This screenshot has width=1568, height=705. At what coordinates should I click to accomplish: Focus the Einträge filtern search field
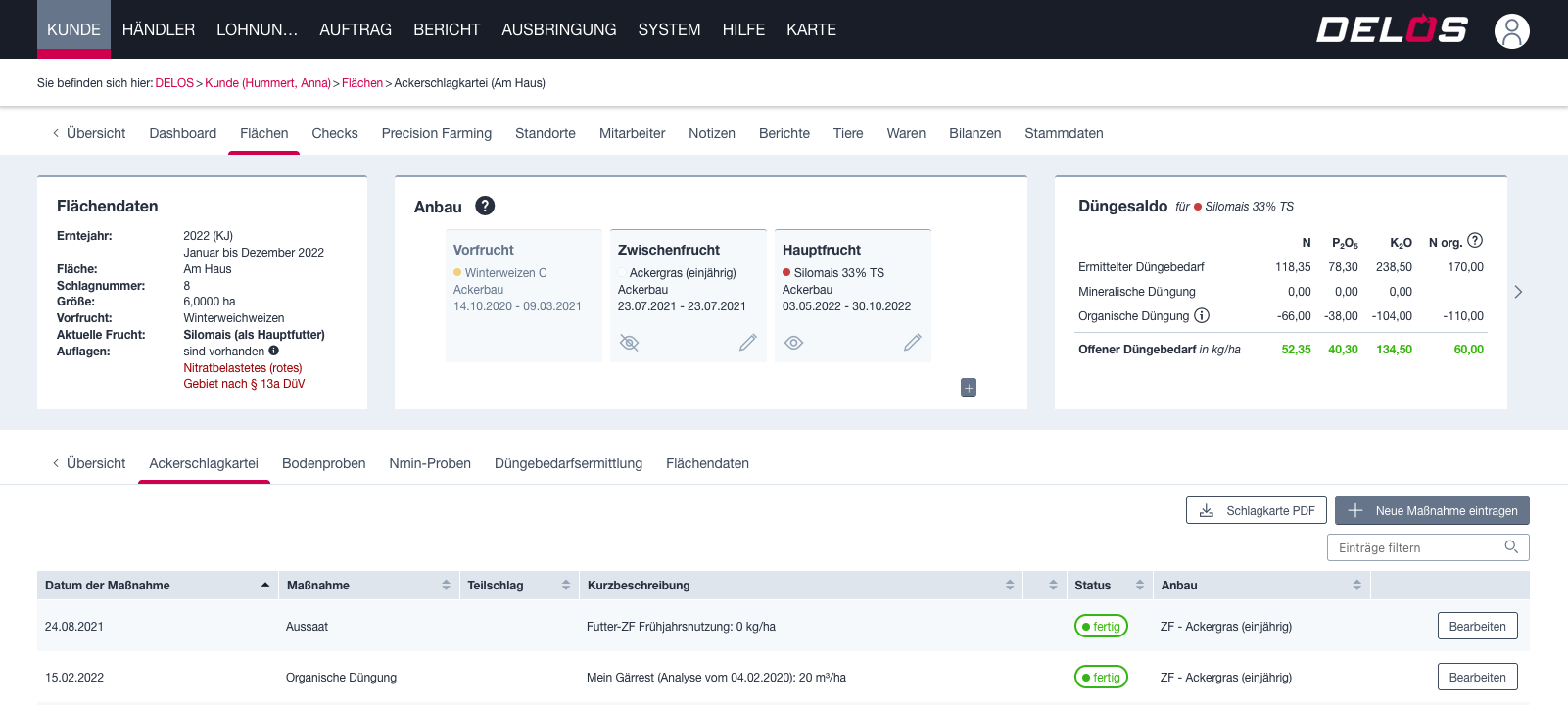1428,547
